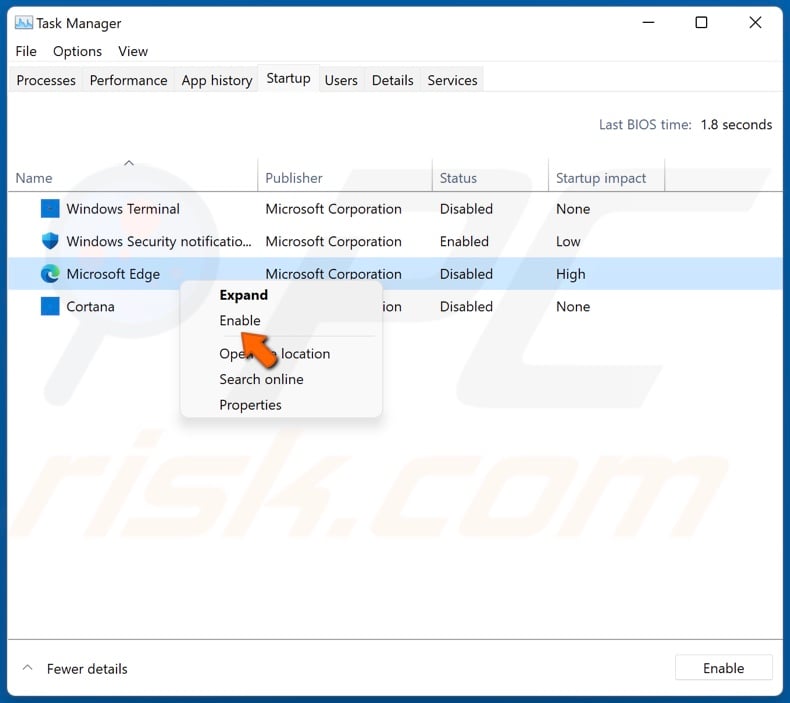Click Cortana's None impact cell

pyautogui.click(x=573, y=306)
